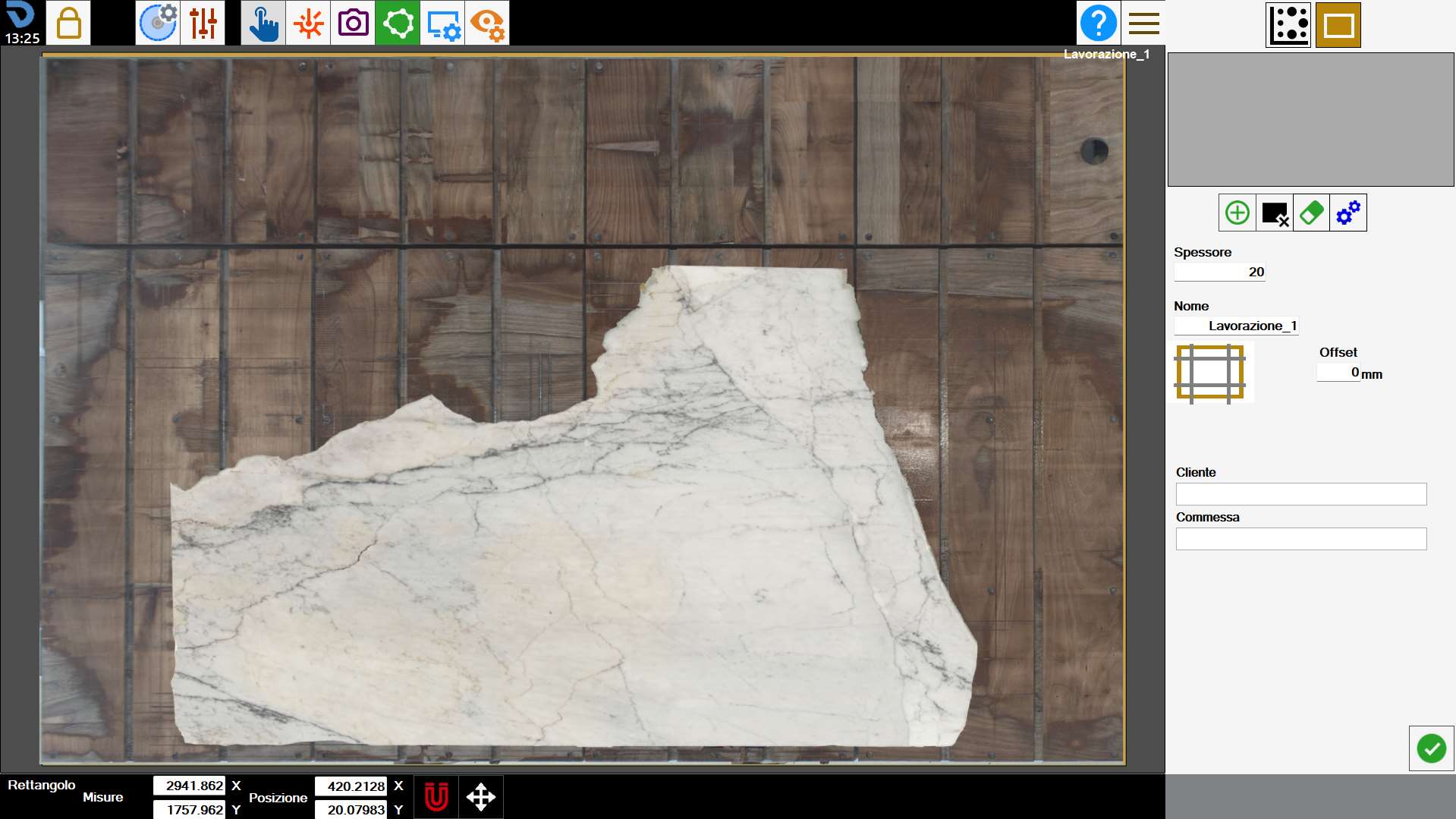Confirm with the green checkmark button

click(x=1431, y=748)
